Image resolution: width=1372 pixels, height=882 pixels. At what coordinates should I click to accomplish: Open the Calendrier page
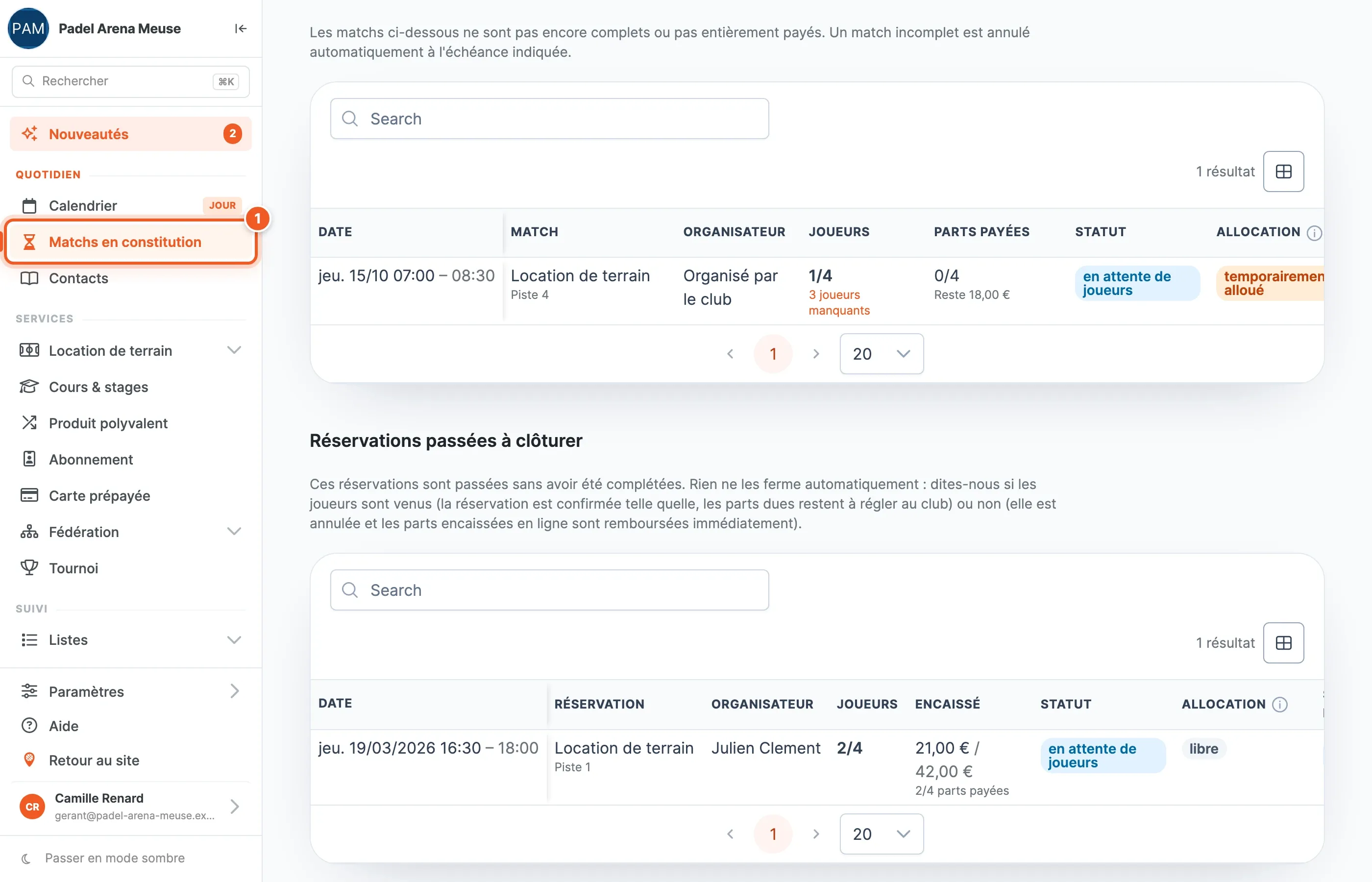point(130,205)
